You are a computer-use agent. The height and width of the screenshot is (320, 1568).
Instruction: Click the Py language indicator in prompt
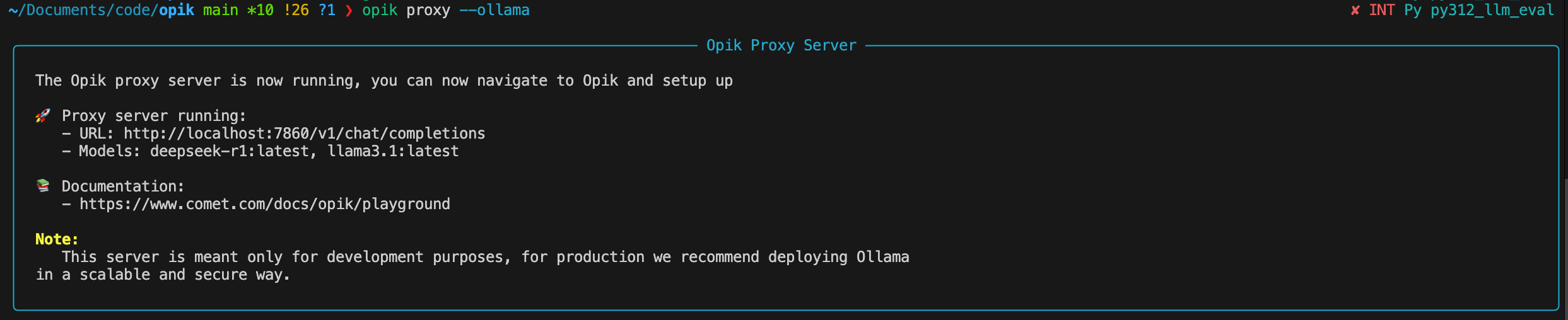point(1413,10)
